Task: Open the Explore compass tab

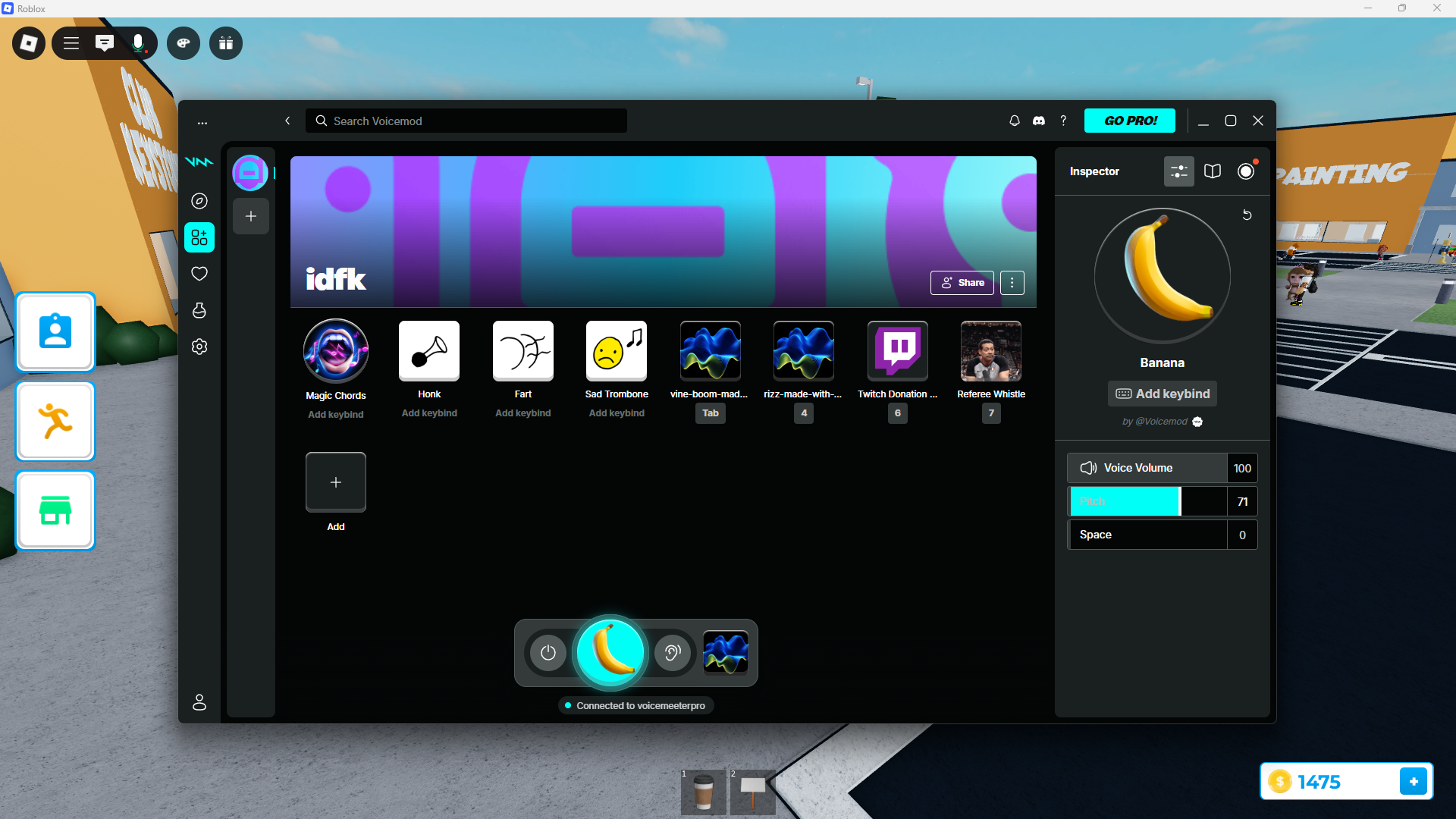Action: click(x=199, y=201)
